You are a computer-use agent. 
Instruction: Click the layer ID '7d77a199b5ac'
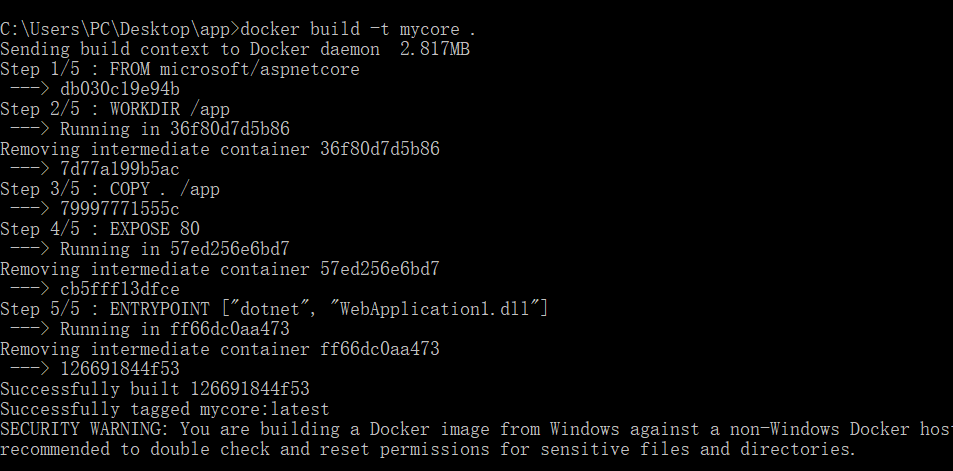[x=120, y=169]
